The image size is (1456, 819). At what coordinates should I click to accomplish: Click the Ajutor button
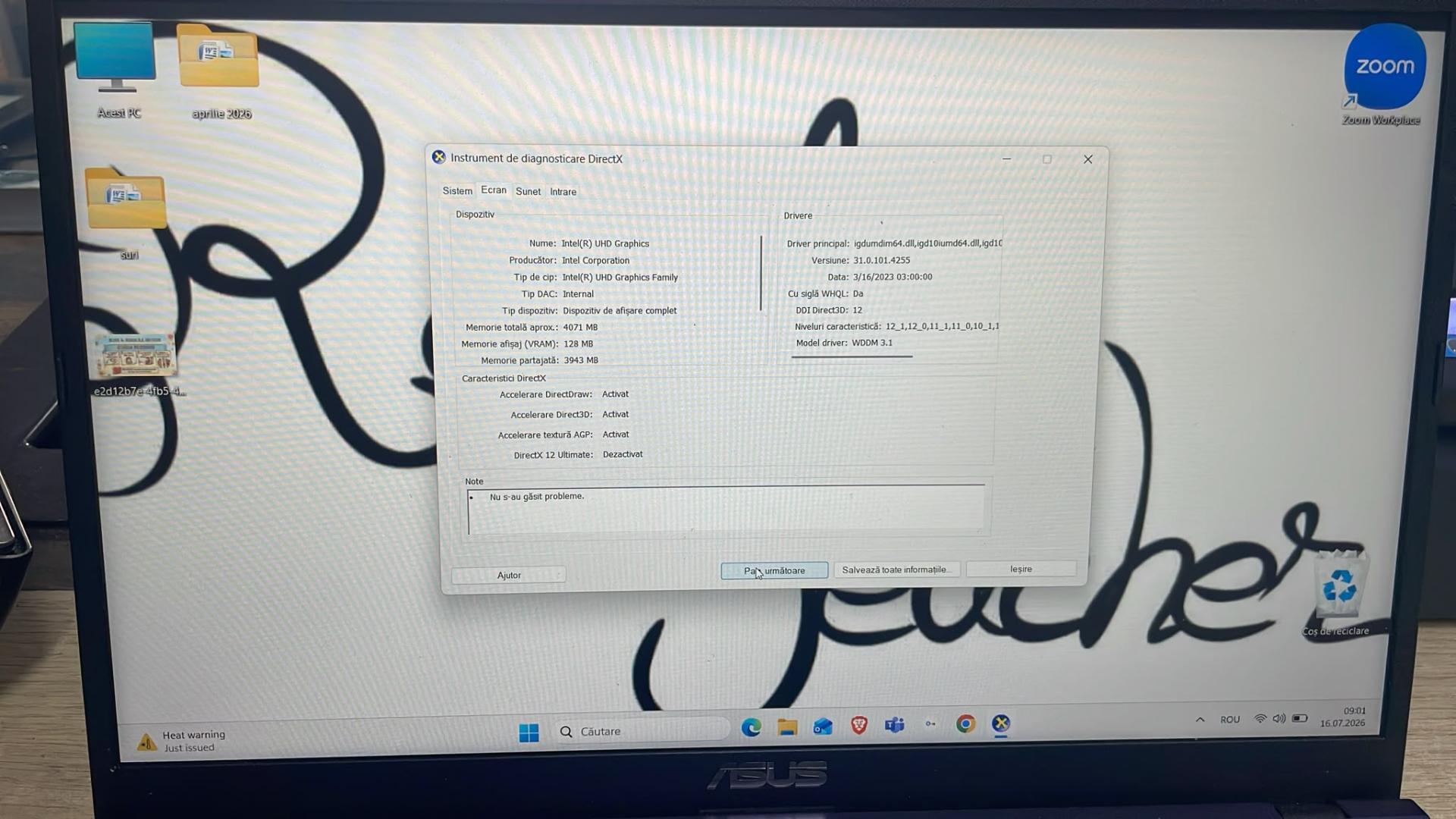pos(508,575)
